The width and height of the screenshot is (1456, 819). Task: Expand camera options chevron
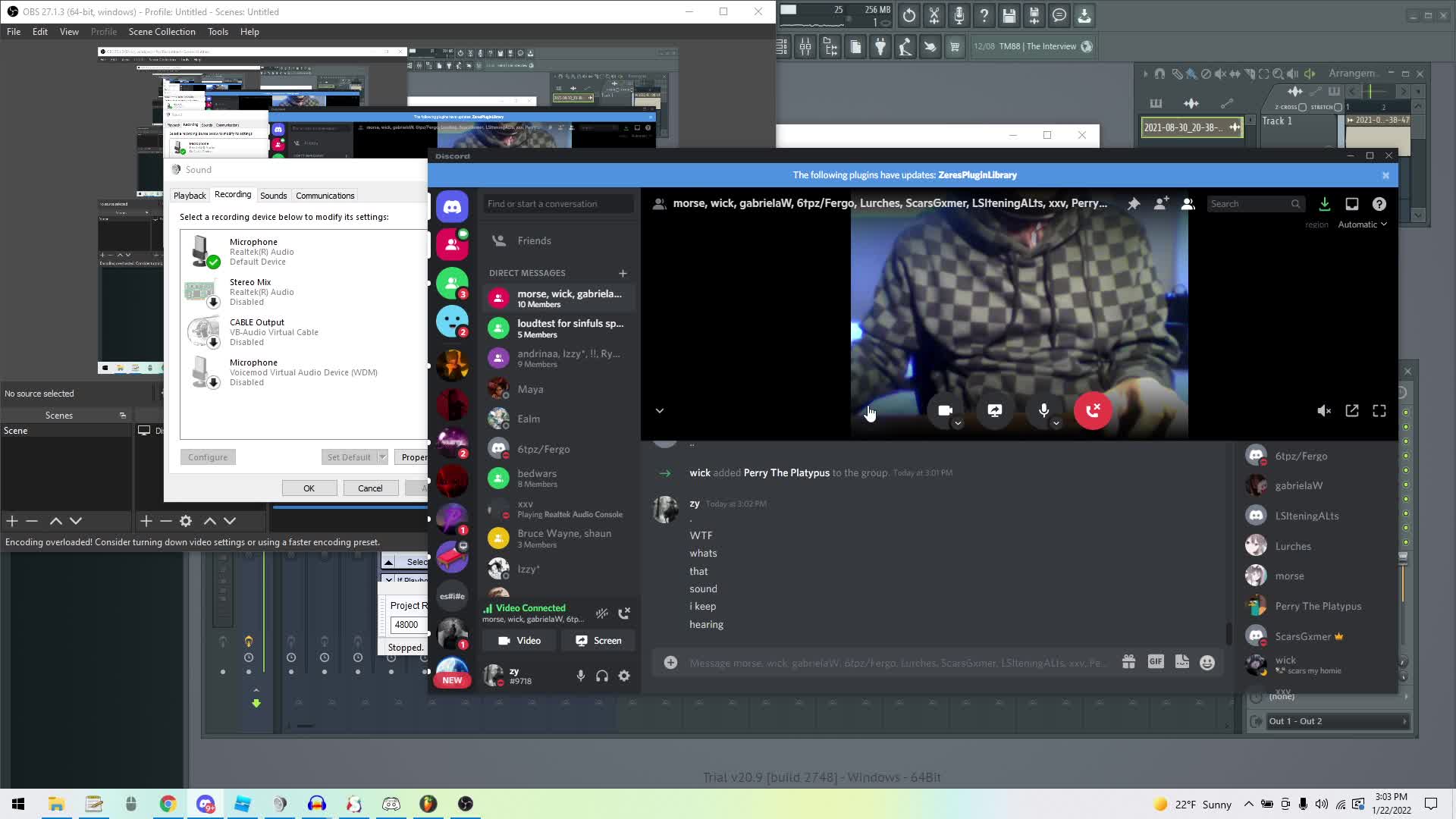click(x=958, y=424)
